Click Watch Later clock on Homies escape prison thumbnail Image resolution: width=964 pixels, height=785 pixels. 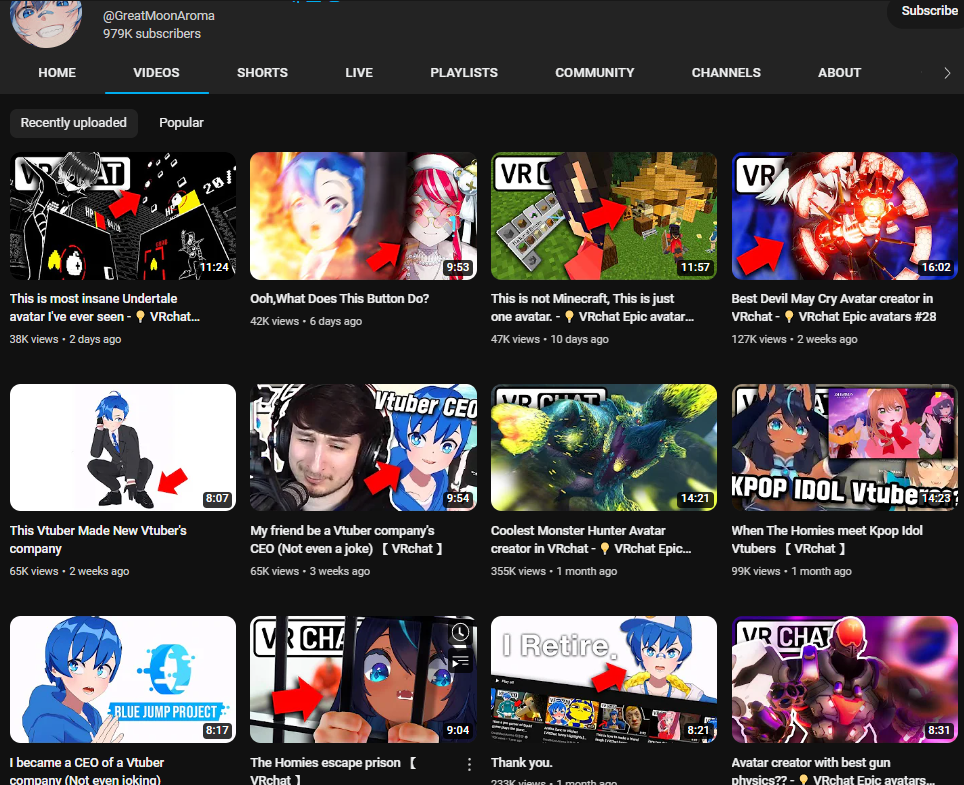pos(460,633)
